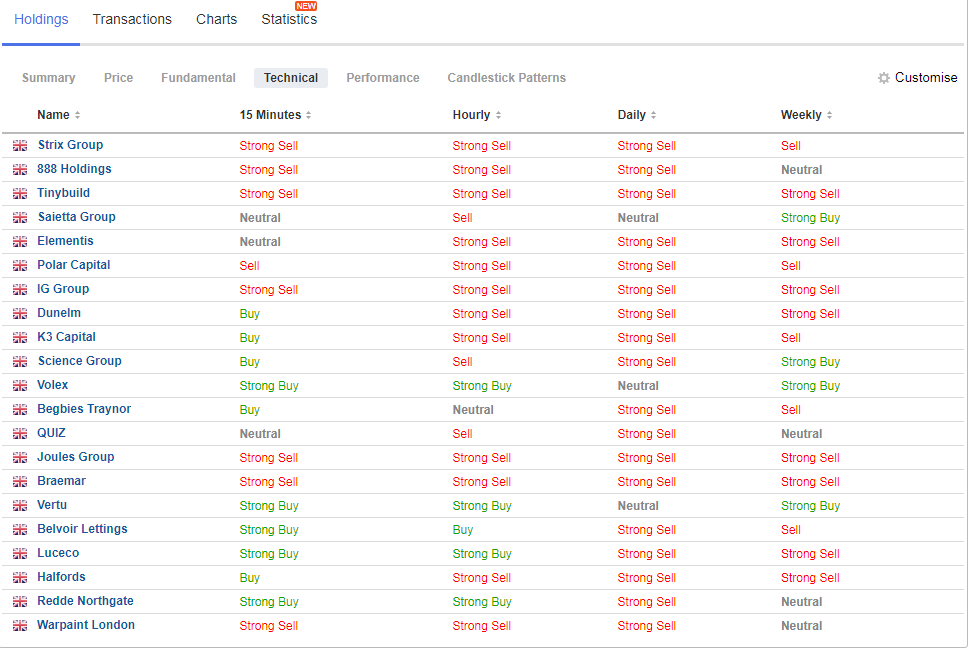This screenshot has height=660, width=980.
Task: Switch to the Performance view
Action: [383, 78]
